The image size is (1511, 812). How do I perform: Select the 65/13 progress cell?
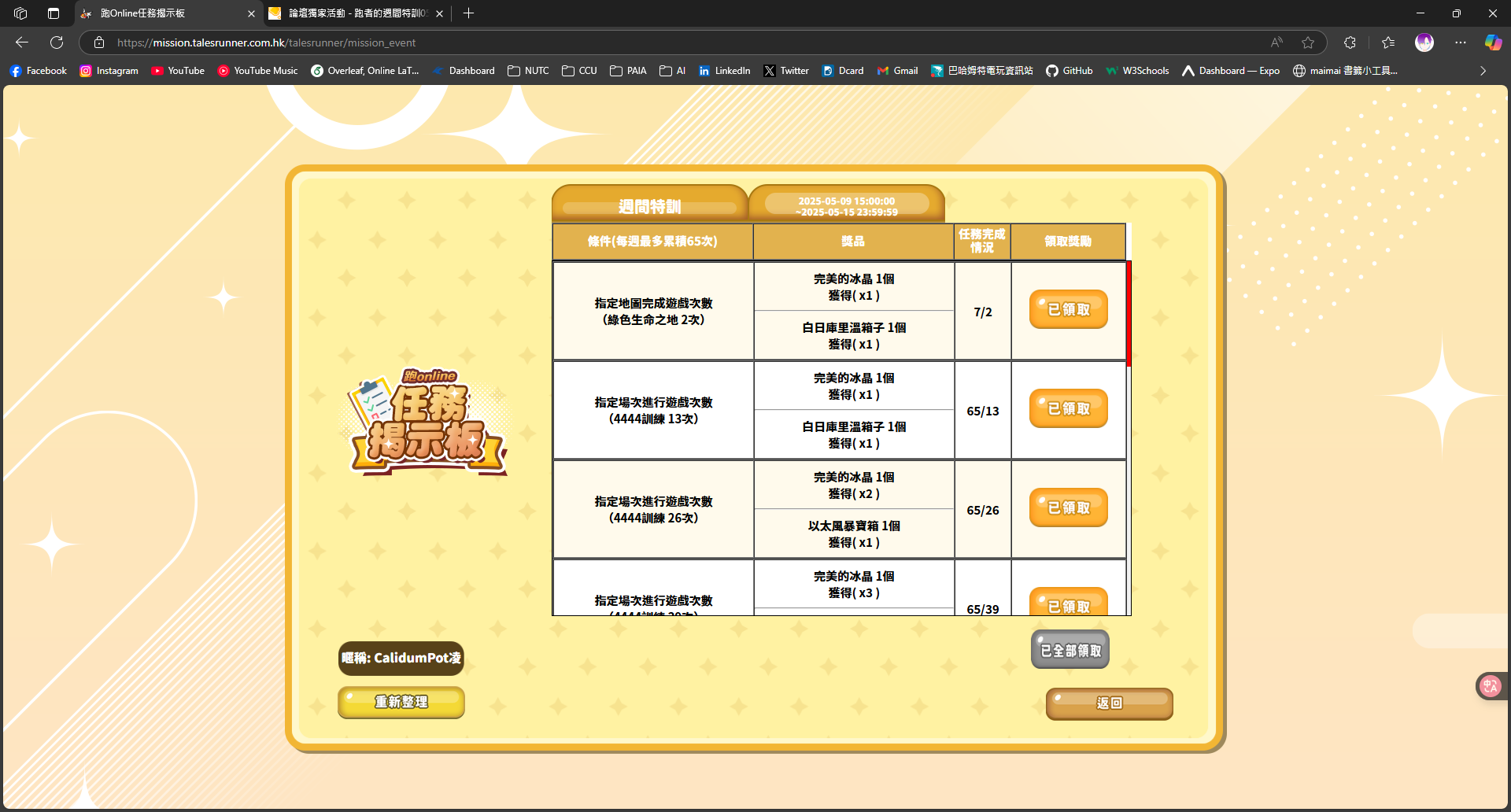click(983, 411)
